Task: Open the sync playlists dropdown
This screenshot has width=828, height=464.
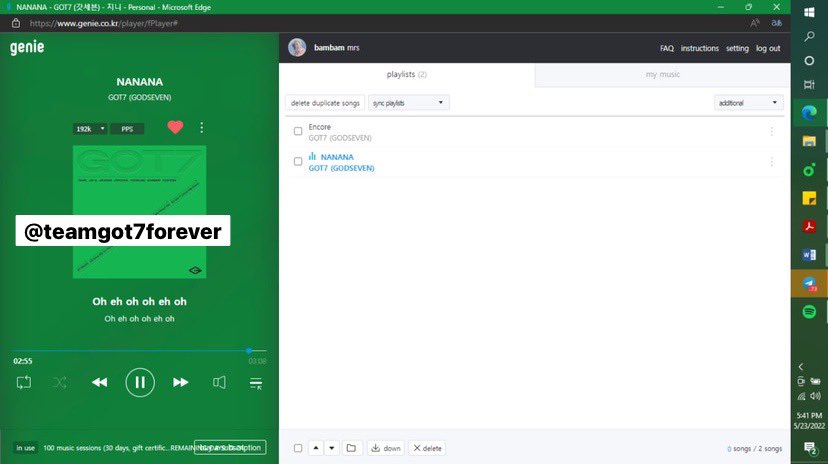Action: coord(409,103)
